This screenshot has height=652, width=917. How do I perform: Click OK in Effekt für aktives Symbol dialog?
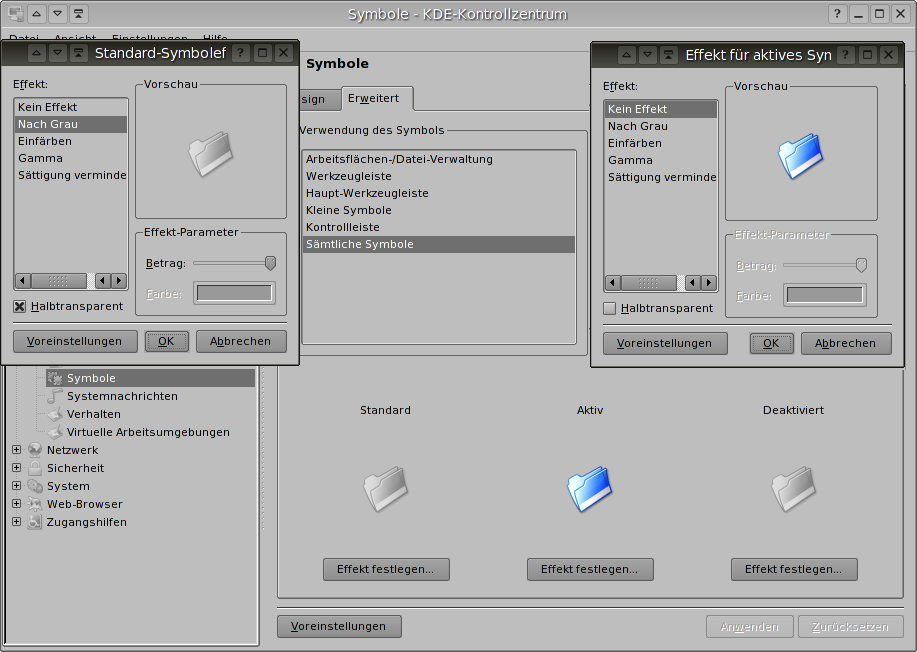coord(771,343)
